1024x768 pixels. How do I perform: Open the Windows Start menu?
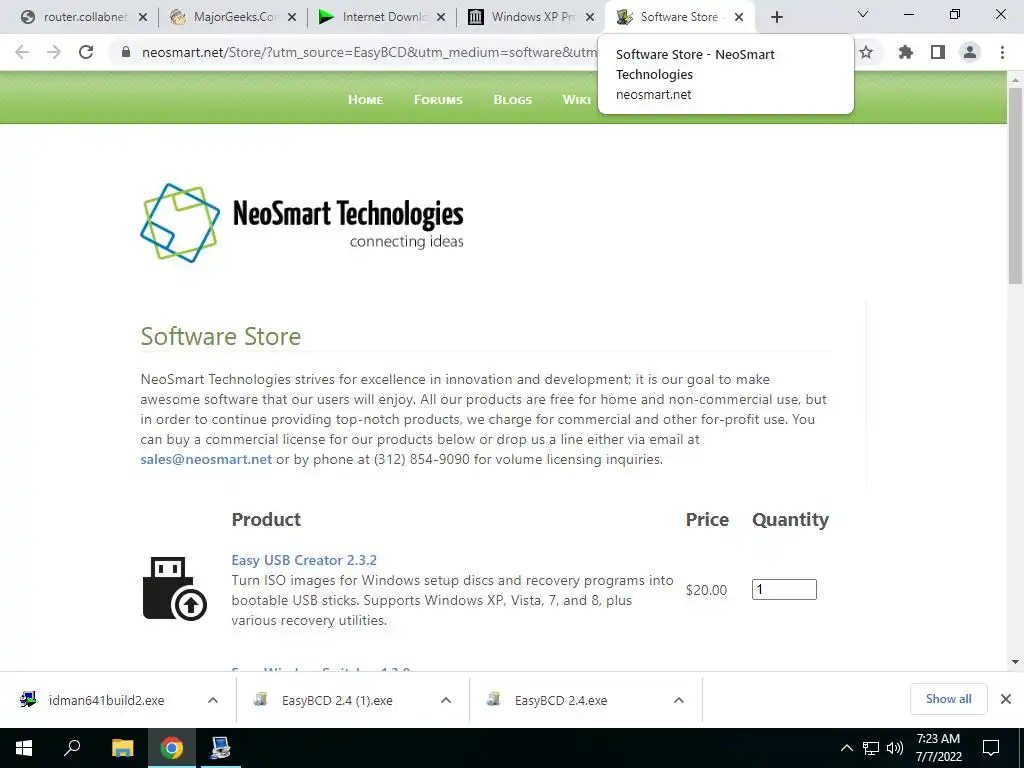click(24, 748)
